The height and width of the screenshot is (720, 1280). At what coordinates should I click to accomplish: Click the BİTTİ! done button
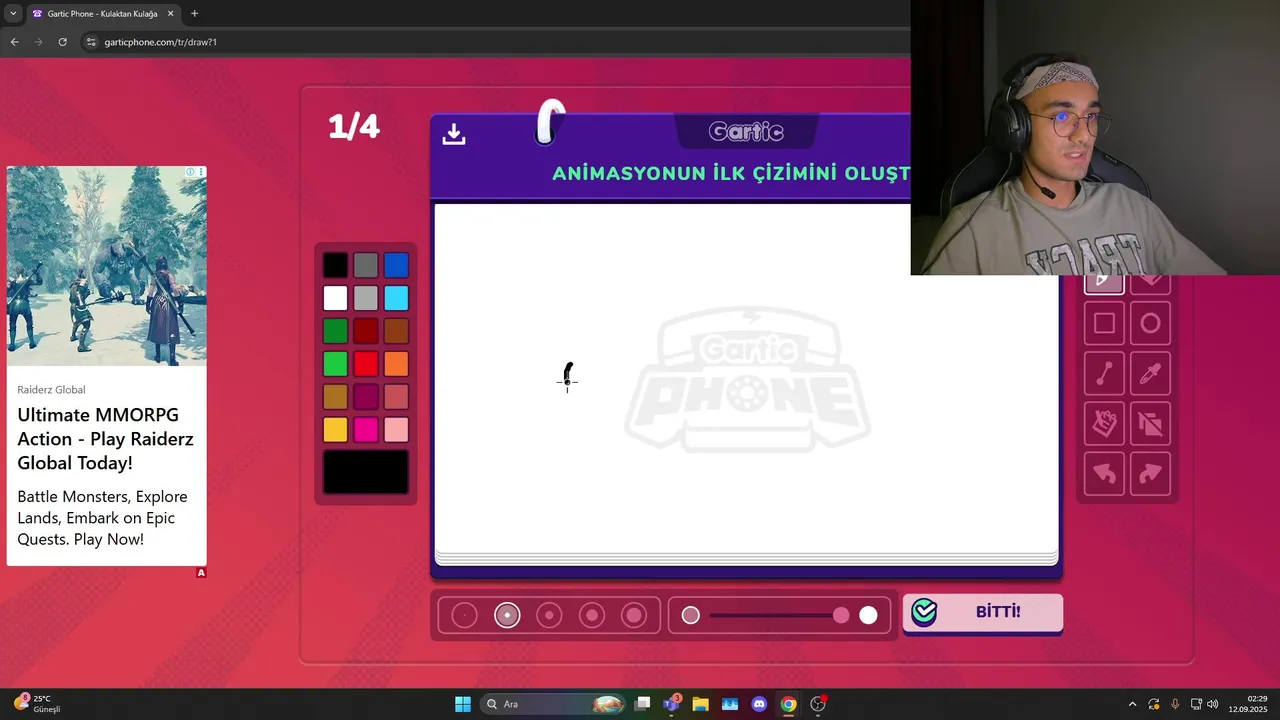click(983, 613)
